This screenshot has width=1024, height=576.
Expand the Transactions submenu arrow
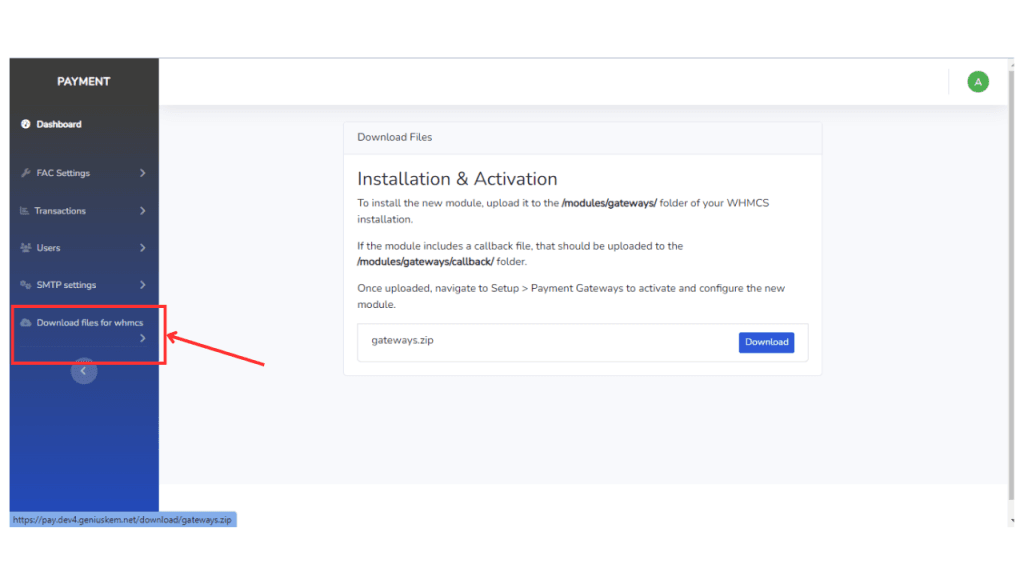[x=142, y=211]
